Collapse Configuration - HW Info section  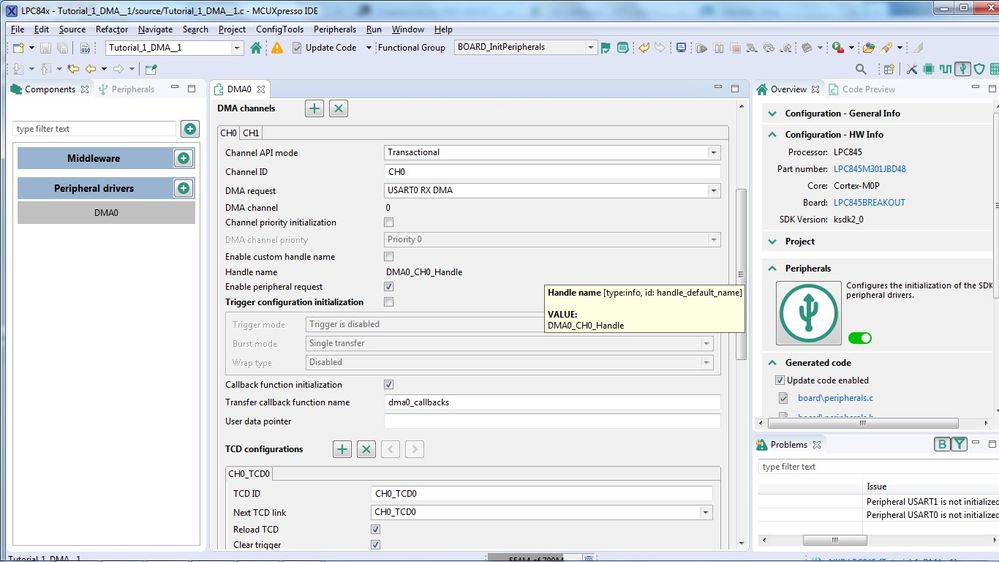pyautogui.click(x=772, y=134)
